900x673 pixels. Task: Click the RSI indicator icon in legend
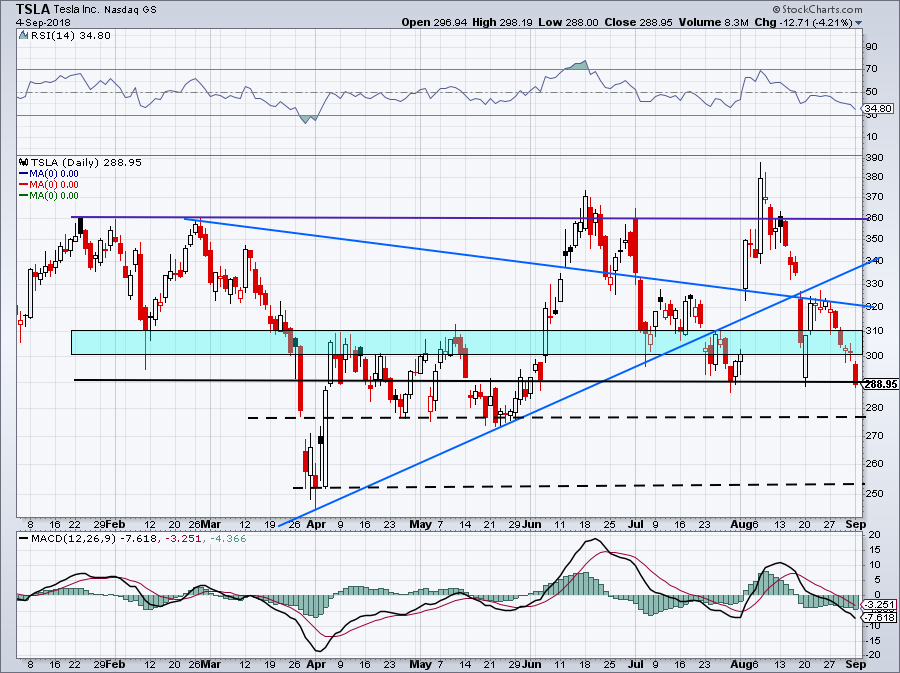[24, 35]
